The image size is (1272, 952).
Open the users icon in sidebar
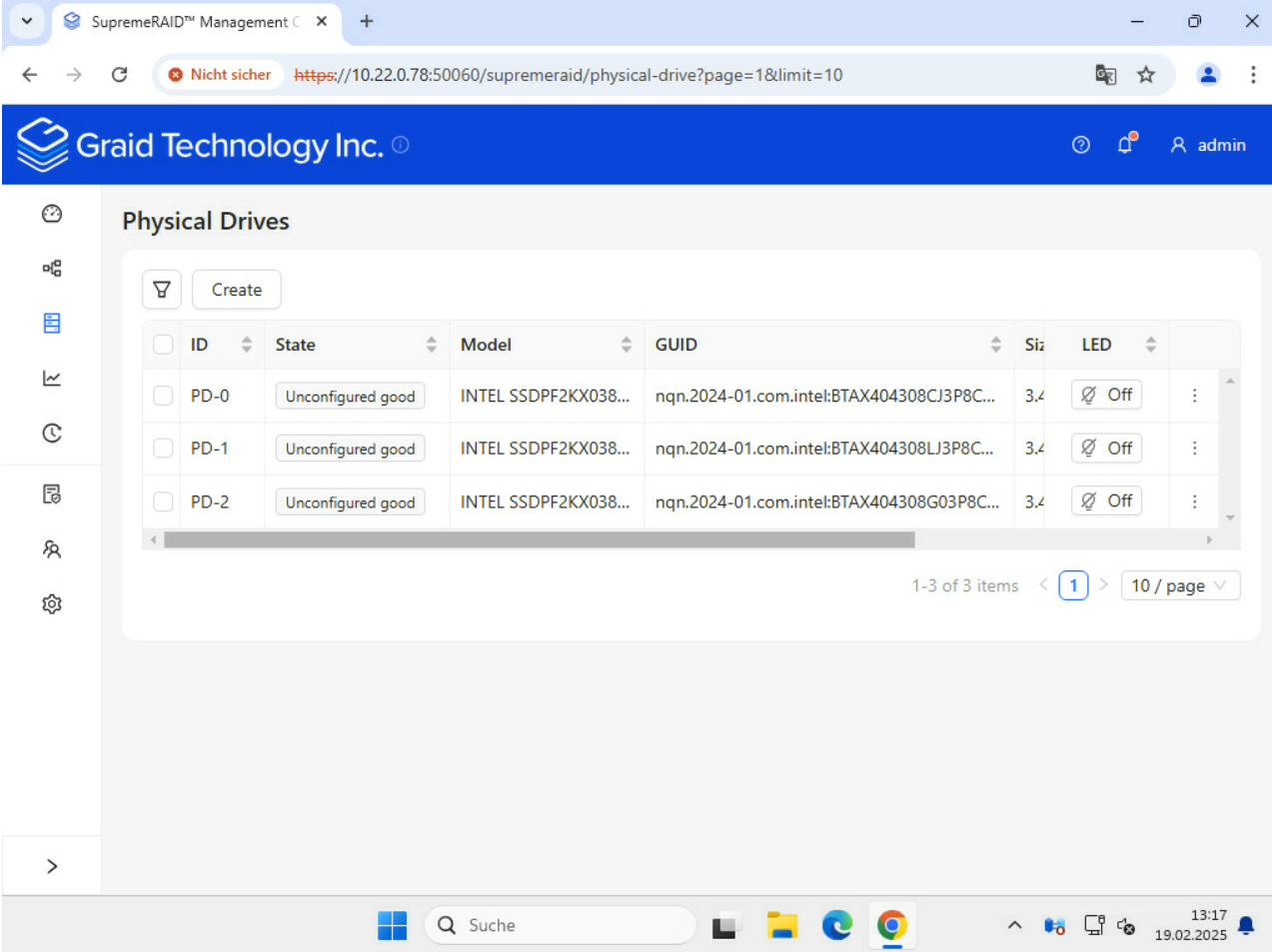tap(52, 549)
